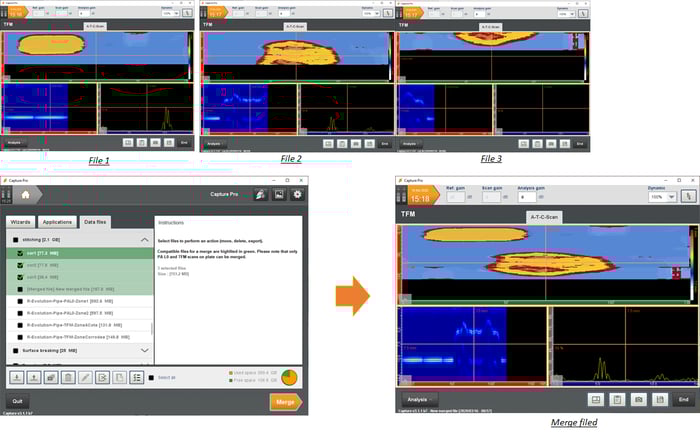Click the camera screenshot icon in Merge file window
The image size is (700, 434).
[638, 400]
